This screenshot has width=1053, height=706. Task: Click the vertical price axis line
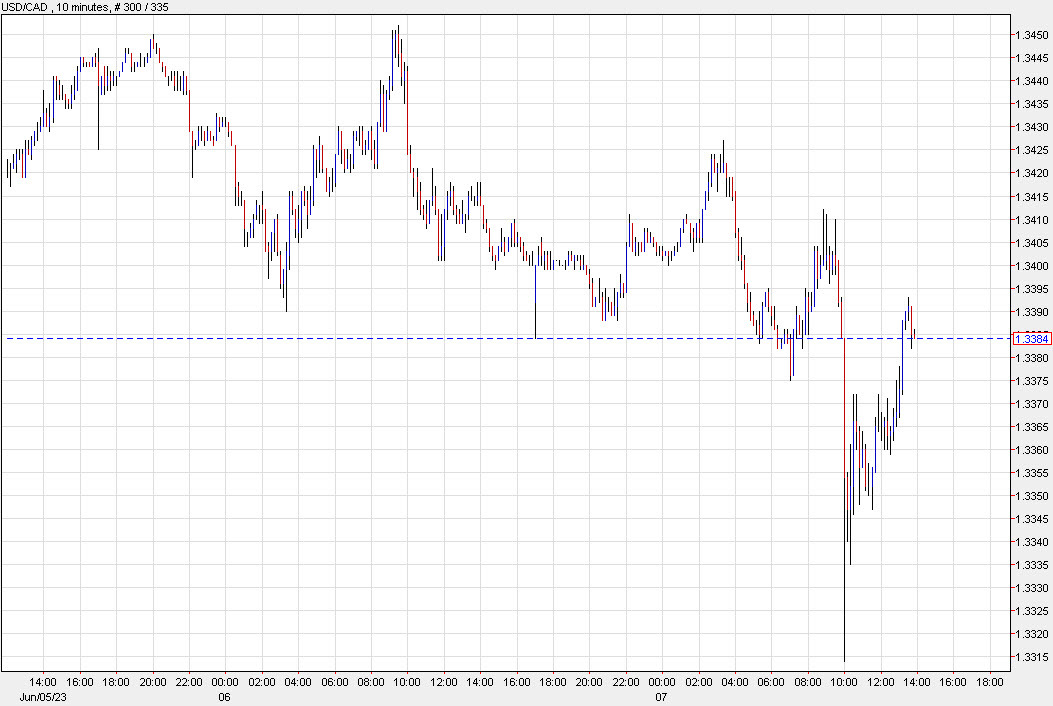click(x=1012, y=350)
